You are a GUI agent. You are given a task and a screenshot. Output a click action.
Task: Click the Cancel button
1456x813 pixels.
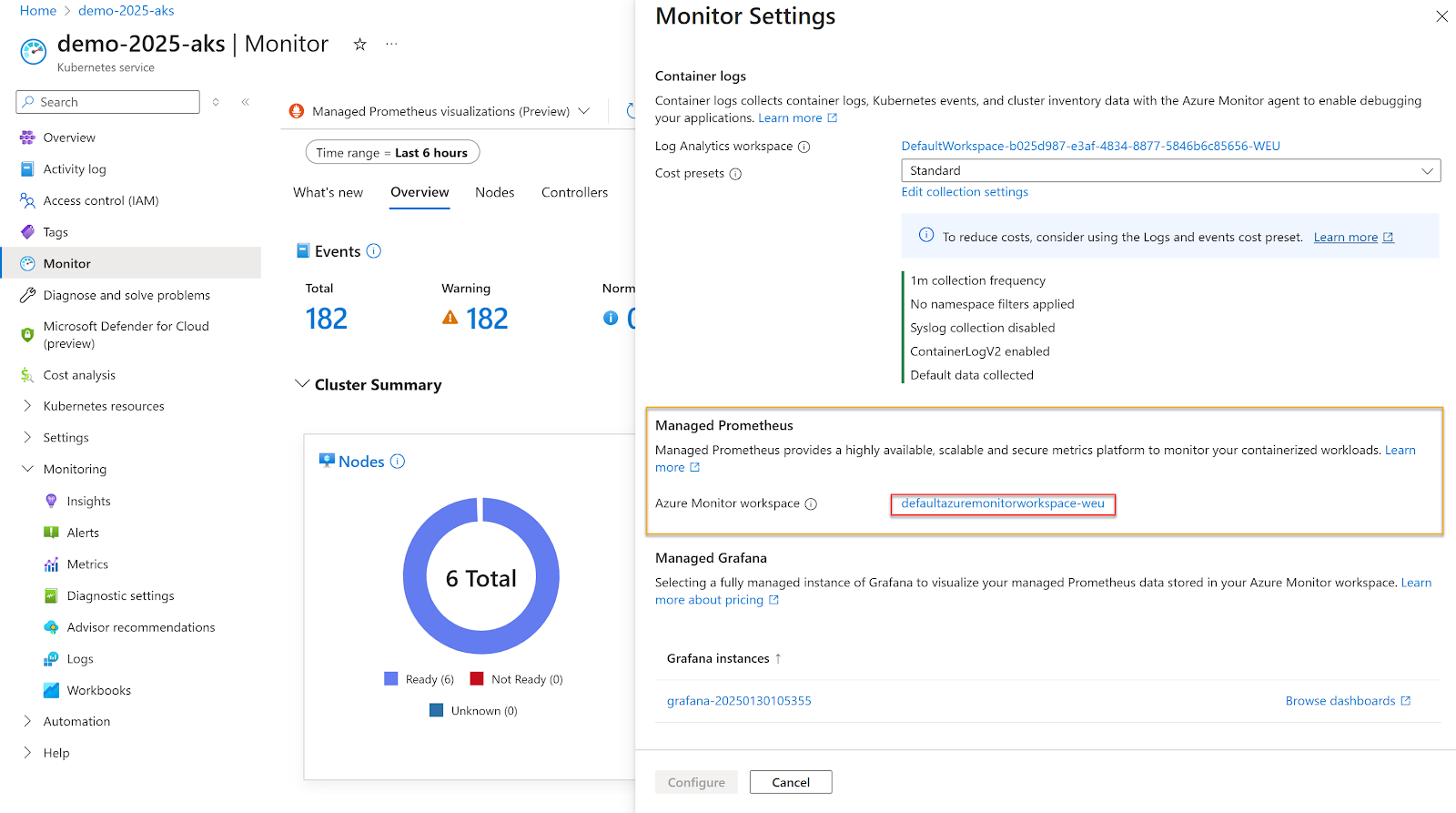coord(791,782)
